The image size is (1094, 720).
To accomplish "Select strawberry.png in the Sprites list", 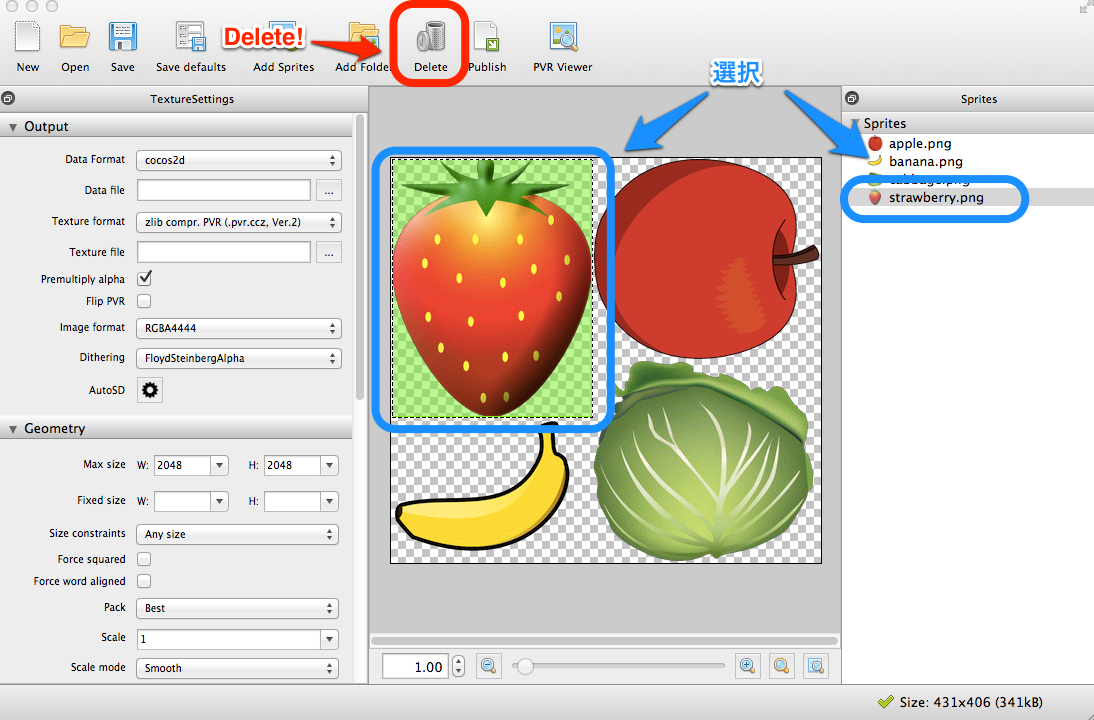I will tap(935, 198).
